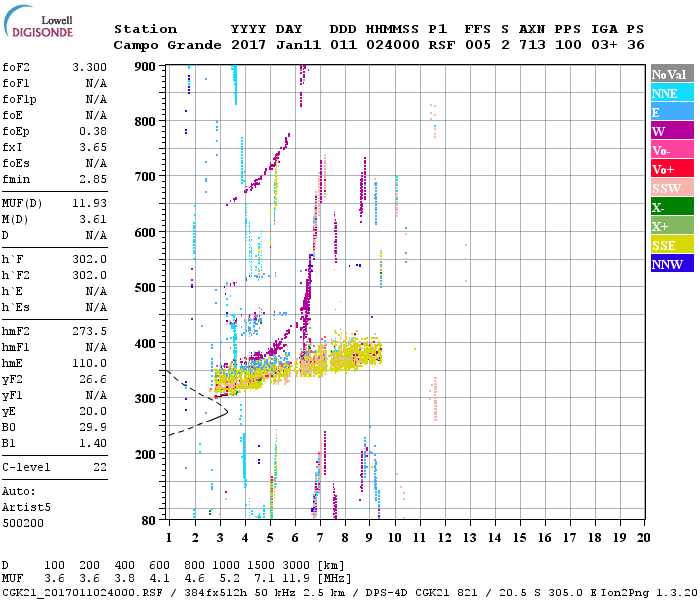Click the yellow SSE F-layer trace cluster

pos(297,364)
